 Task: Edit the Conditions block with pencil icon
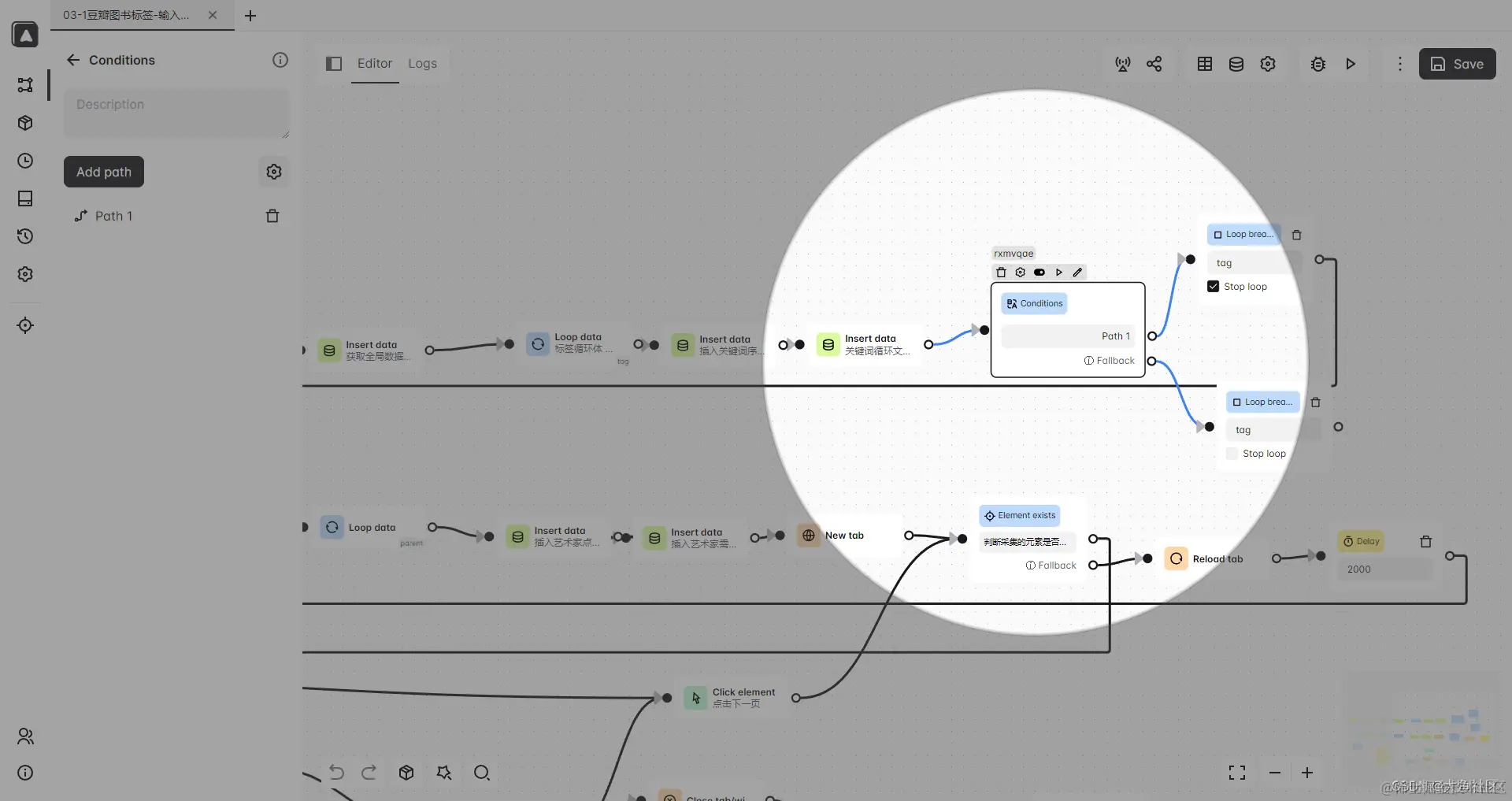click(x=1077, y=273)
